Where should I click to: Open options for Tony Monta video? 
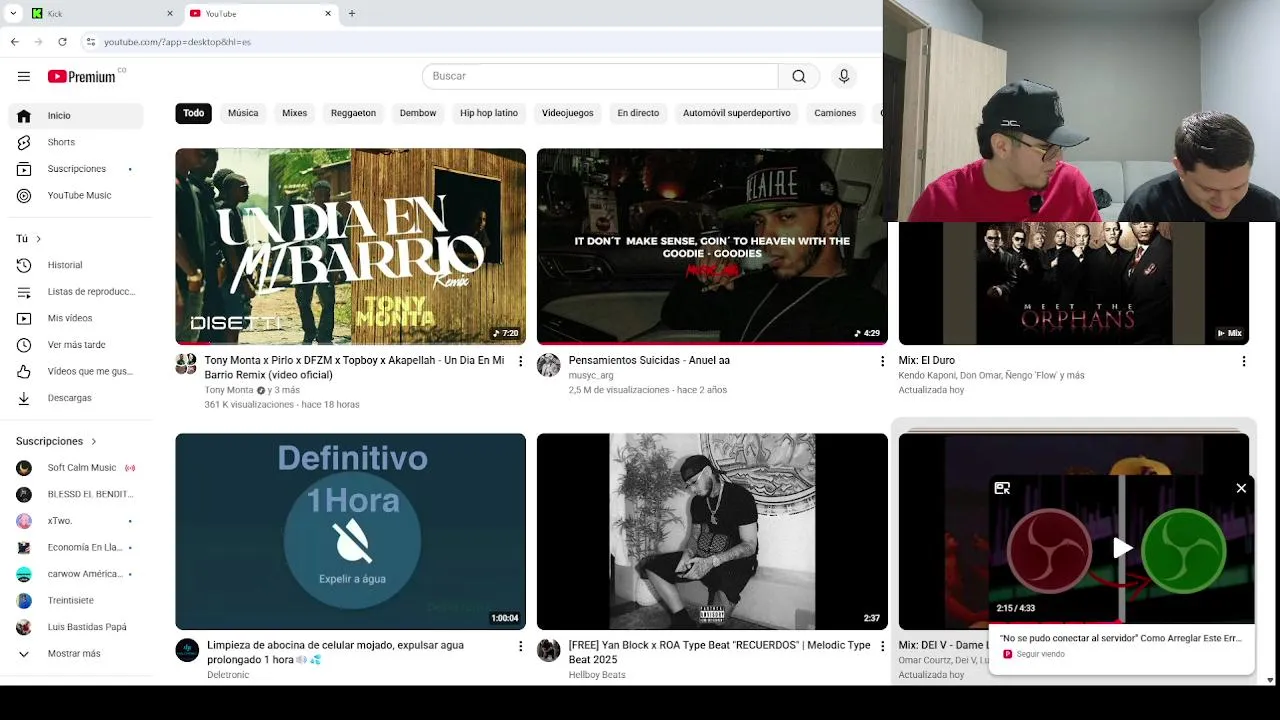point(520,361)
